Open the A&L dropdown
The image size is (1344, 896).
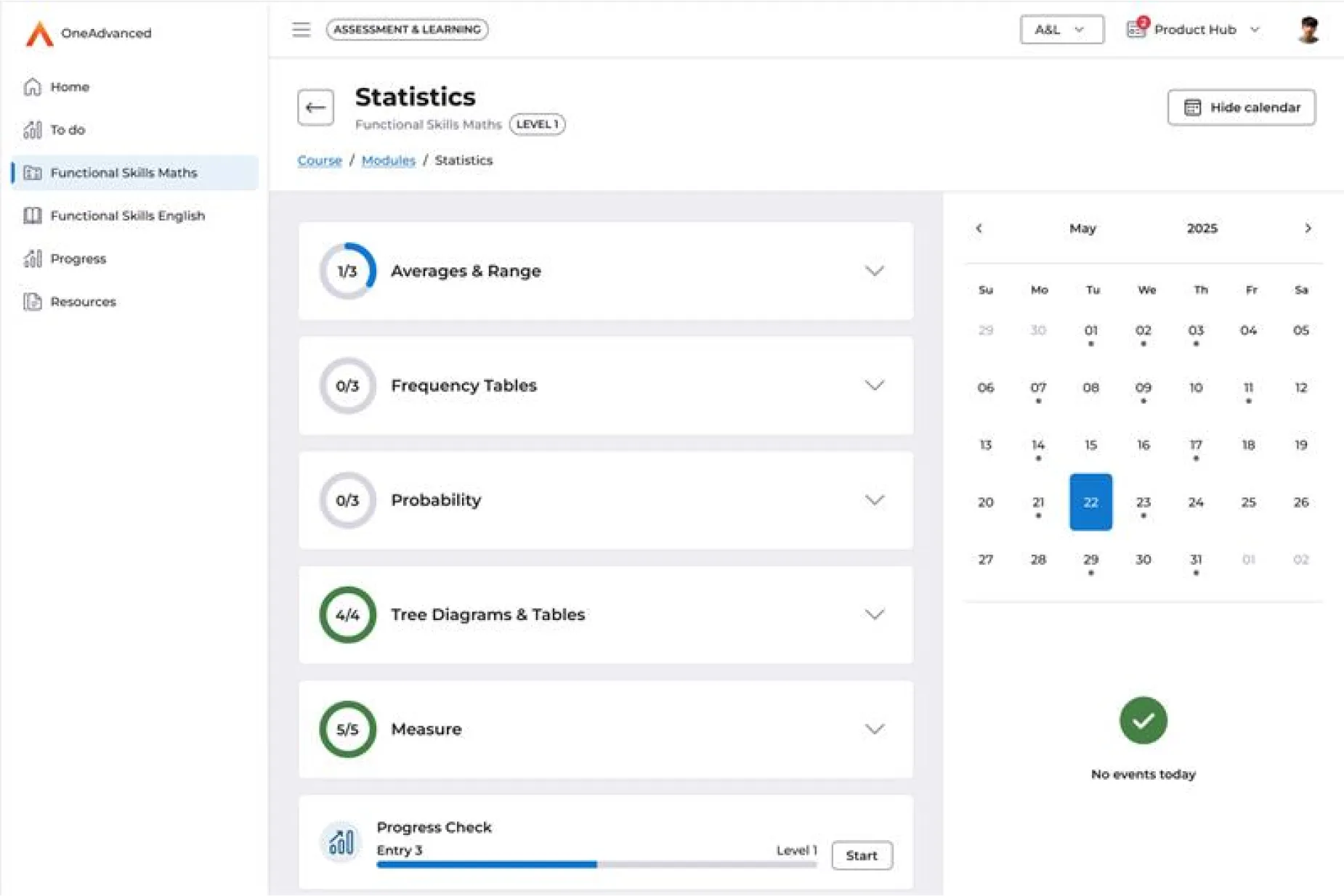click(1061, 30)
